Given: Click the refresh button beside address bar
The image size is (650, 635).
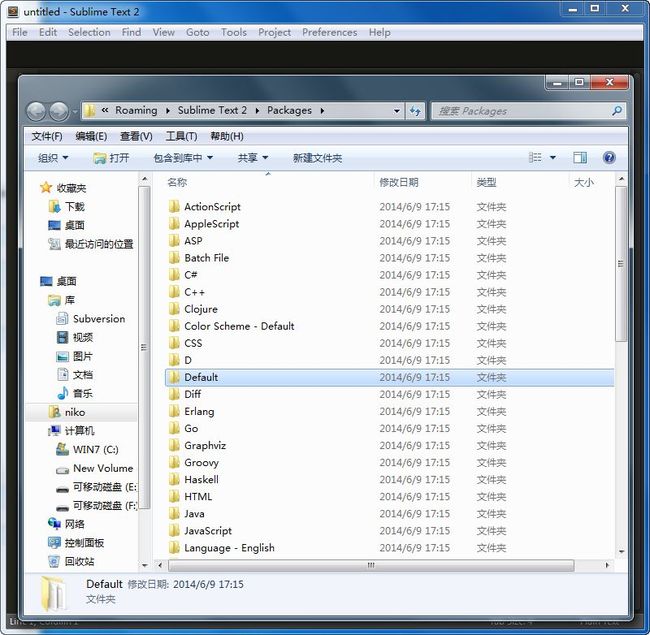Looking at the screenshot, I should tap(415, 111).
